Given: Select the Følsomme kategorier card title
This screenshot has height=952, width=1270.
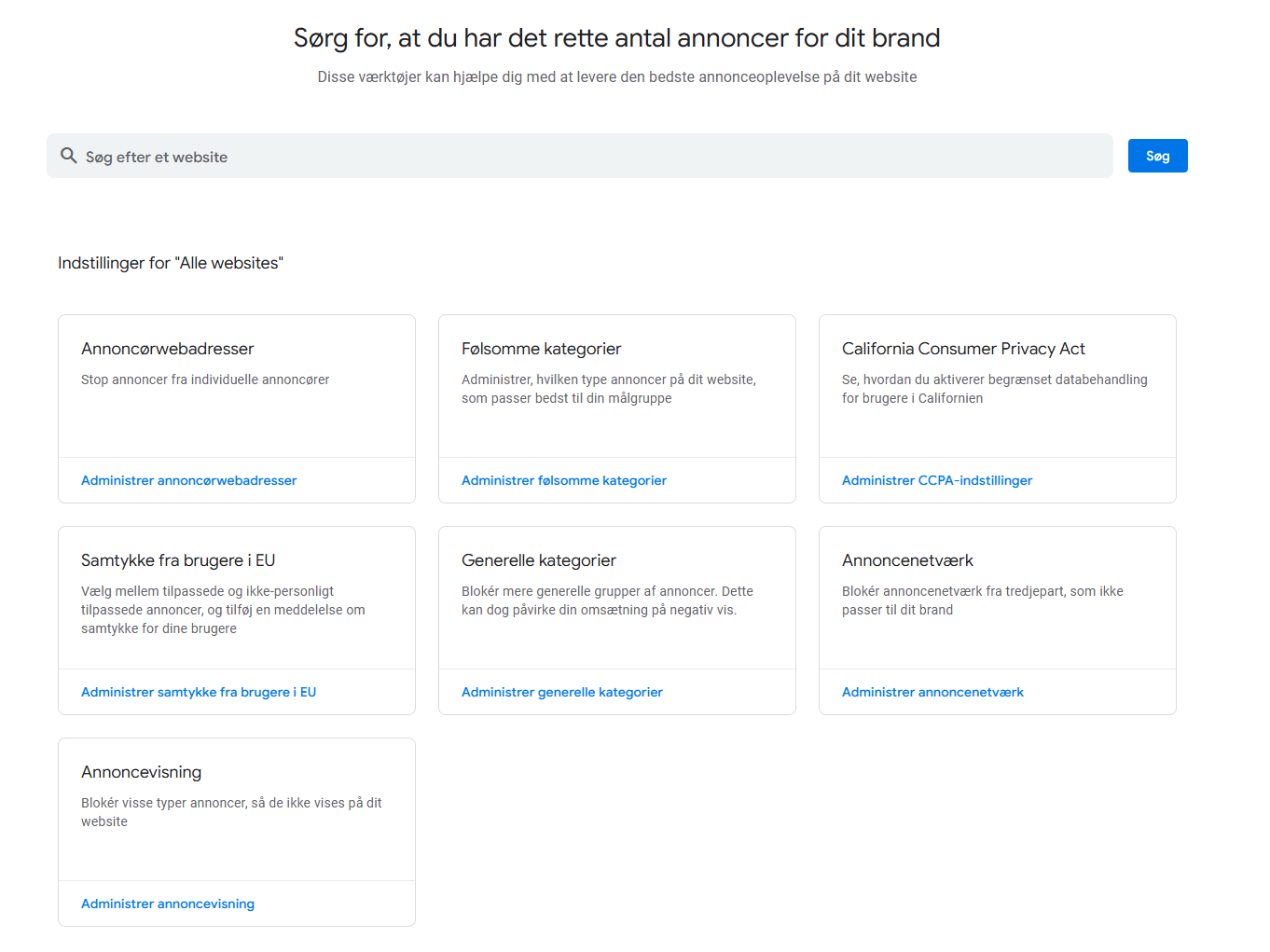Looking at the screenshot, I should tap(541, 349).
